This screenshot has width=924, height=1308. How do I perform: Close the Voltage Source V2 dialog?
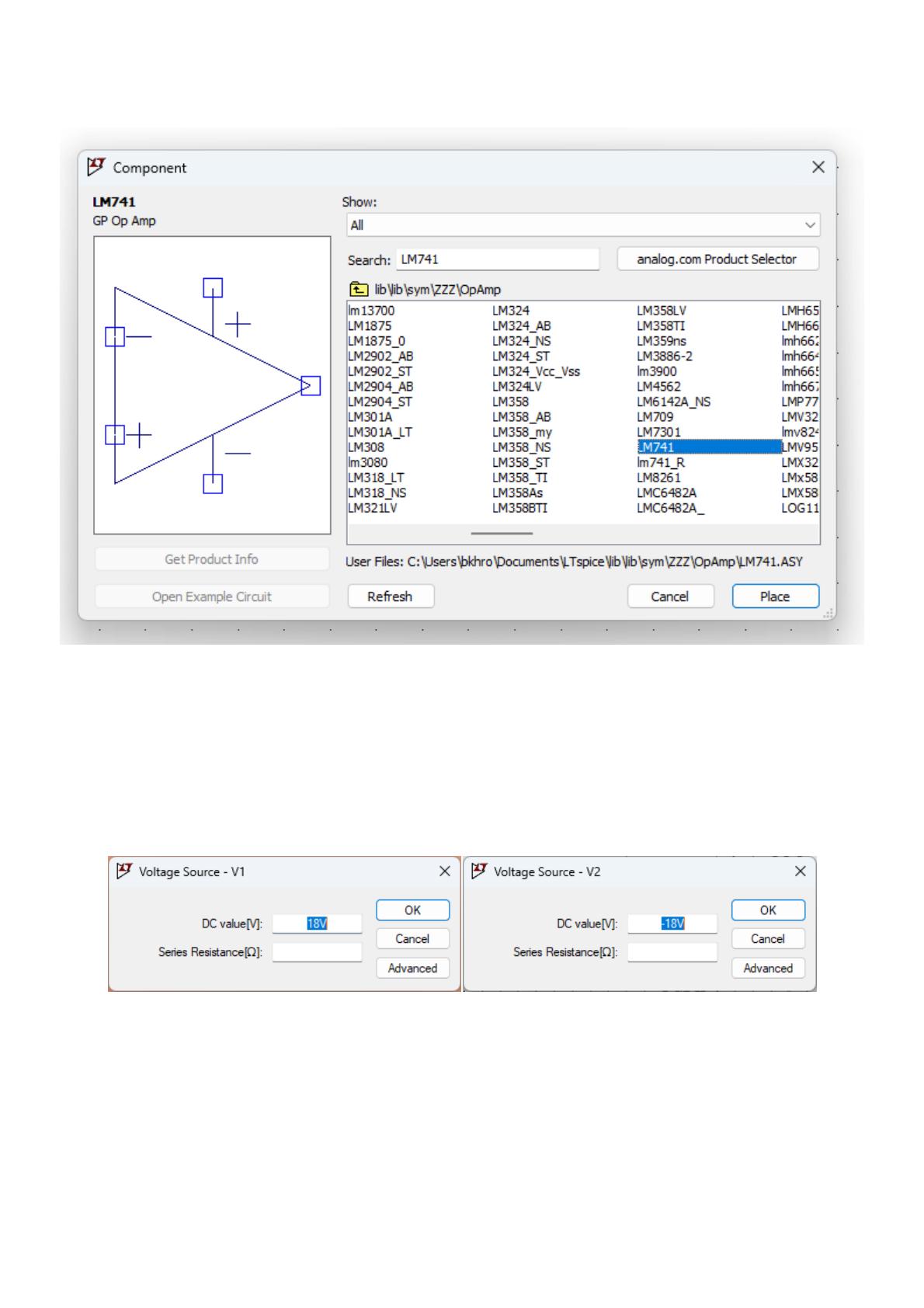(801, 871)
